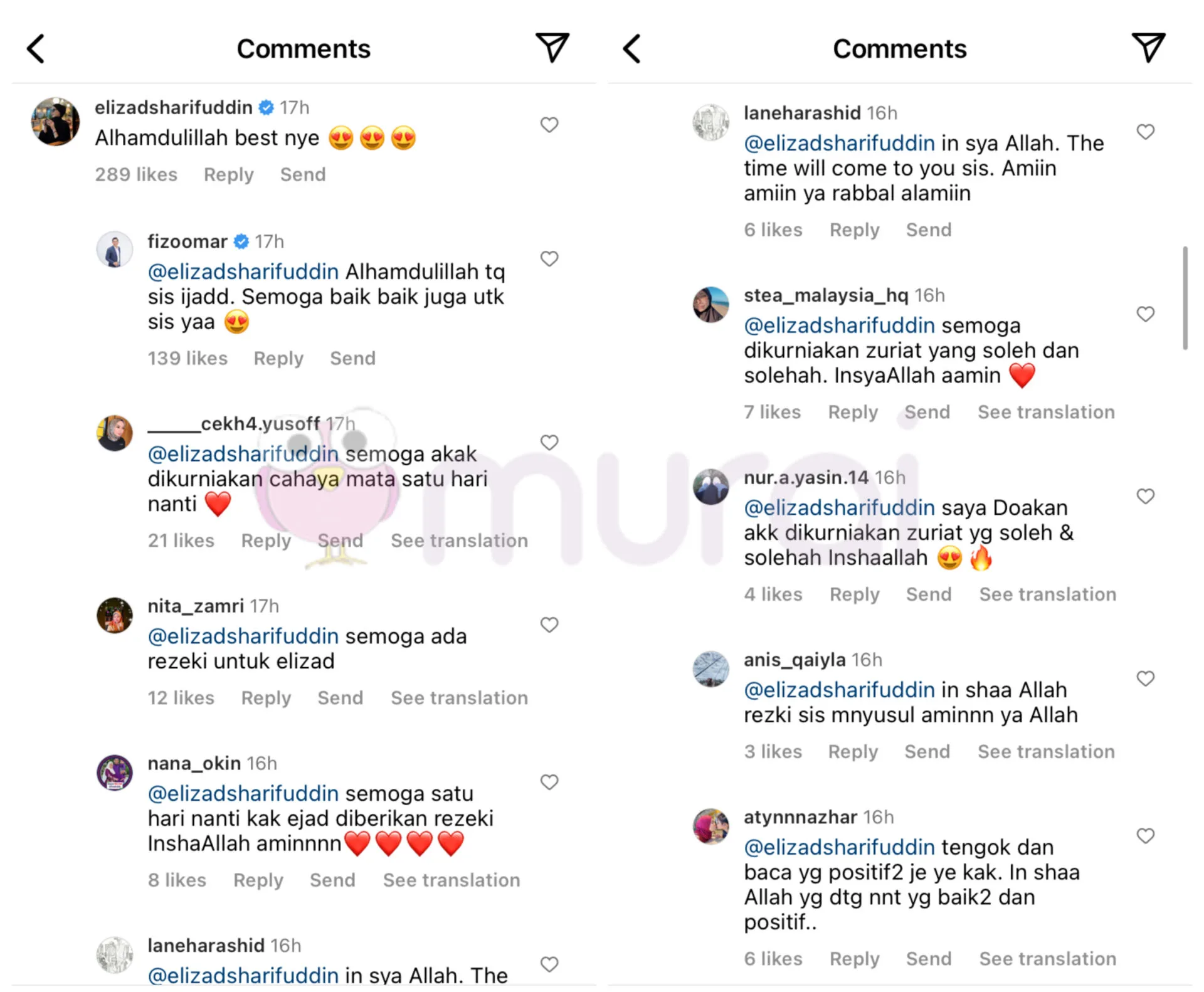Screen dimensions: 1204x992
Task: Tap heart icon next to atynnnazhar's comment
Action: [1146, 836]
